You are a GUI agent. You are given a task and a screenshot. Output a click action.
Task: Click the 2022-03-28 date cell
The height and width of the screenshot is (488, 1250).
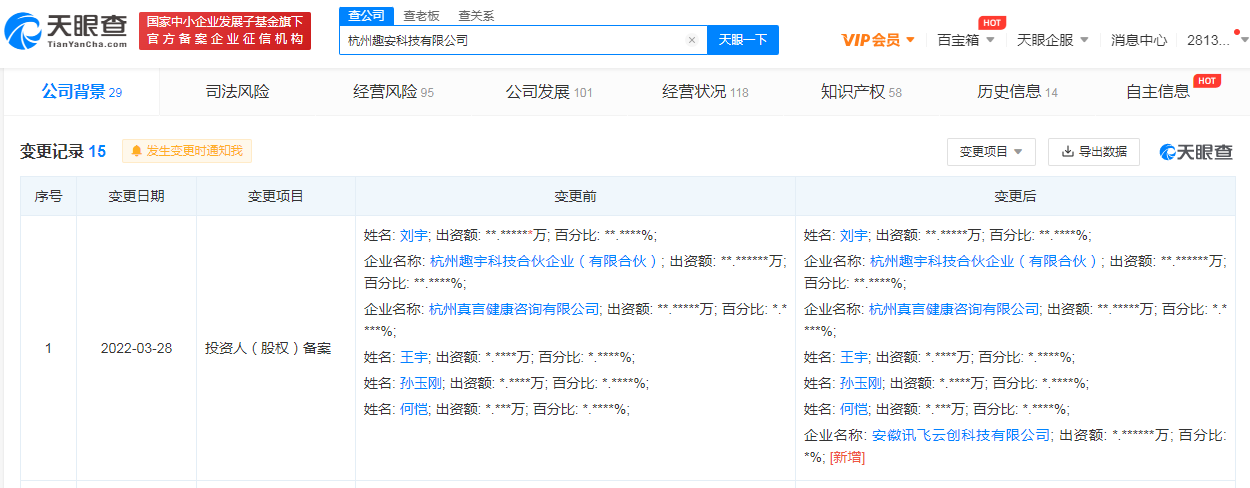coord(136,348)
